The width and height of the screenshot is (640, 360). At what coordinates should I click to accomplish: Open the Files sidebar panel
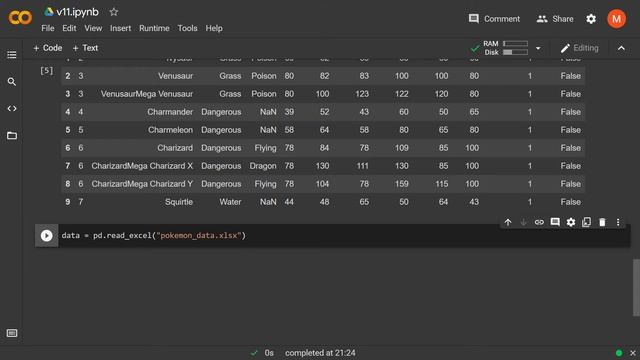12,136
